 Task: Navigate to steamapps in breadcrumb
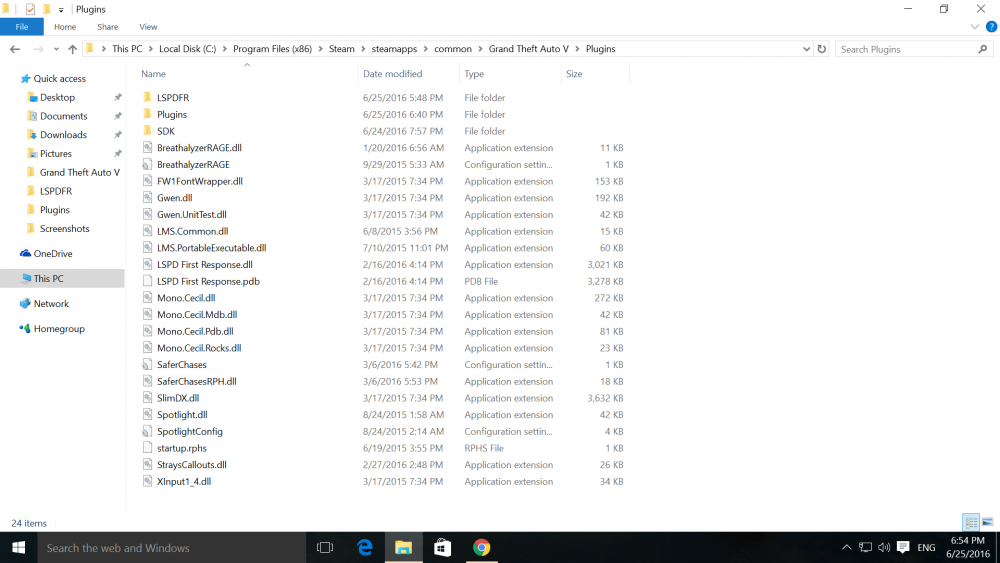394,49
